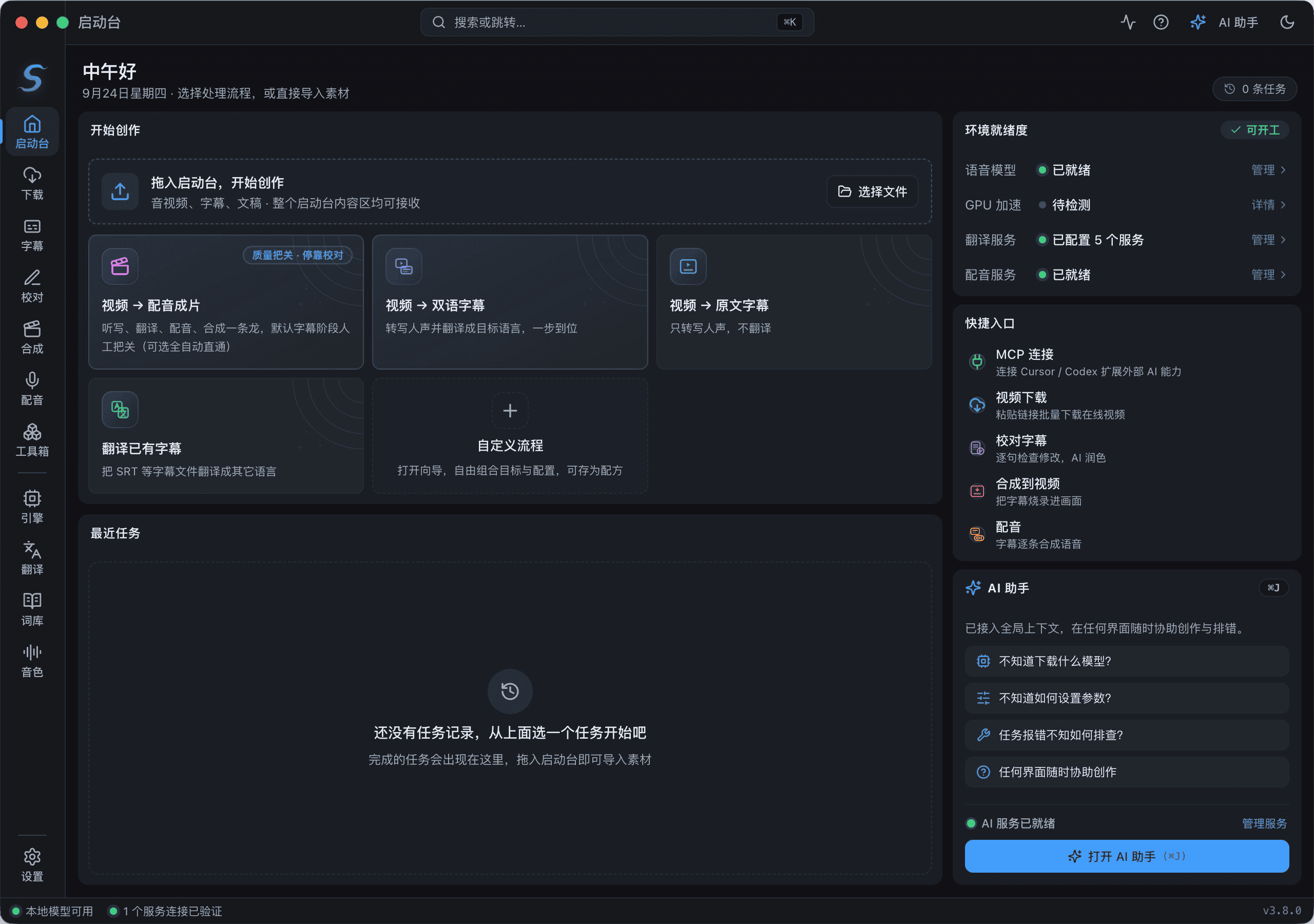Image resolution: width=1314 pixels, height=924 pixels.
Task: Switch to 词库 sidebar tab
Action: [x=32, y=609]
